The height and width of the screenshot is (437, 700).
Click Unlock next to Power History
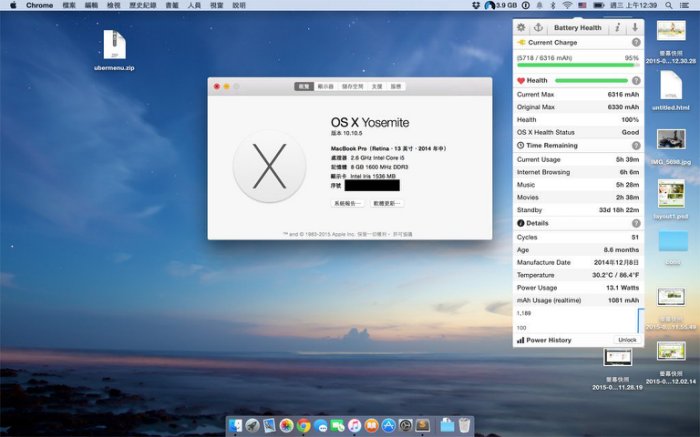point(627,340)
